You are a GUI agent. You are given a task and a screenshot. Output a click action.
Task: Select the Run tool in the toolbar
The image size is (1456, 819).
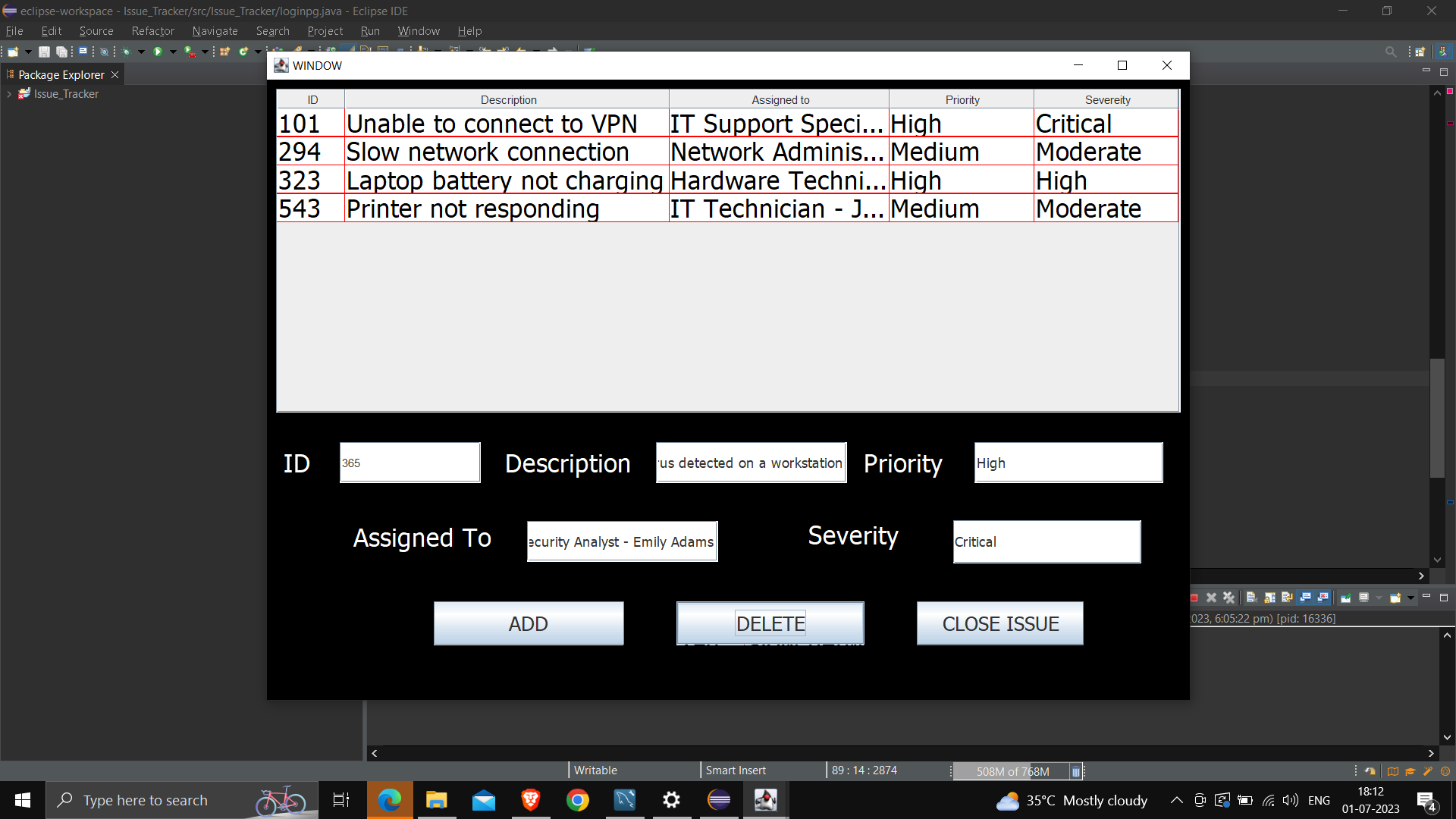pyautogui.click(x=157, y=51)
